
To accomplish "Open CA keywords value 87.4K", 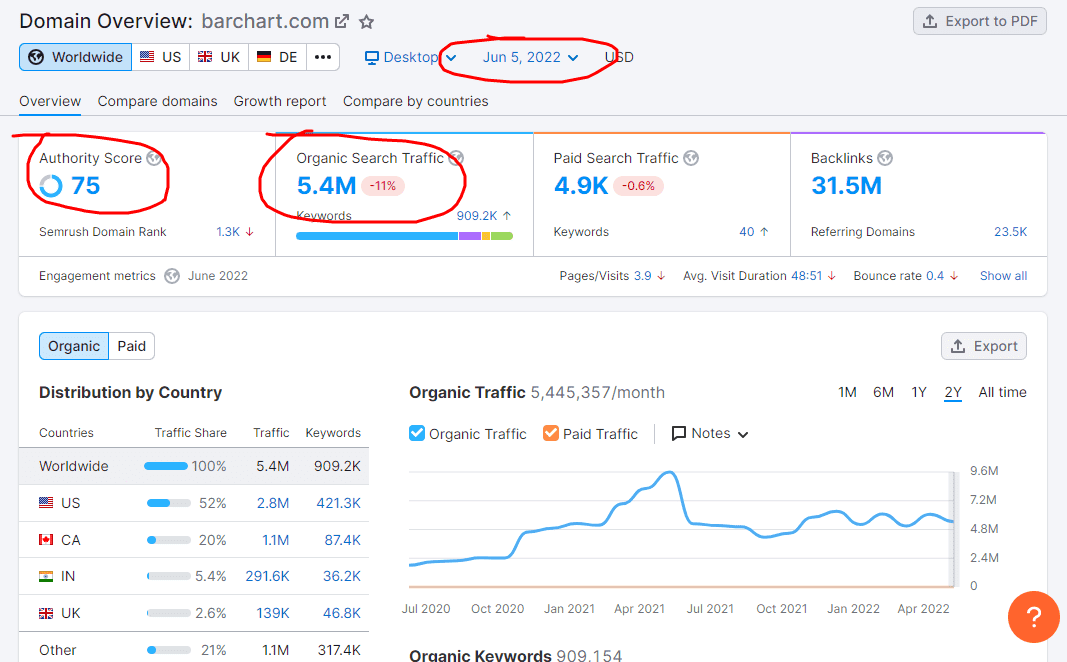I will point(342,540).
